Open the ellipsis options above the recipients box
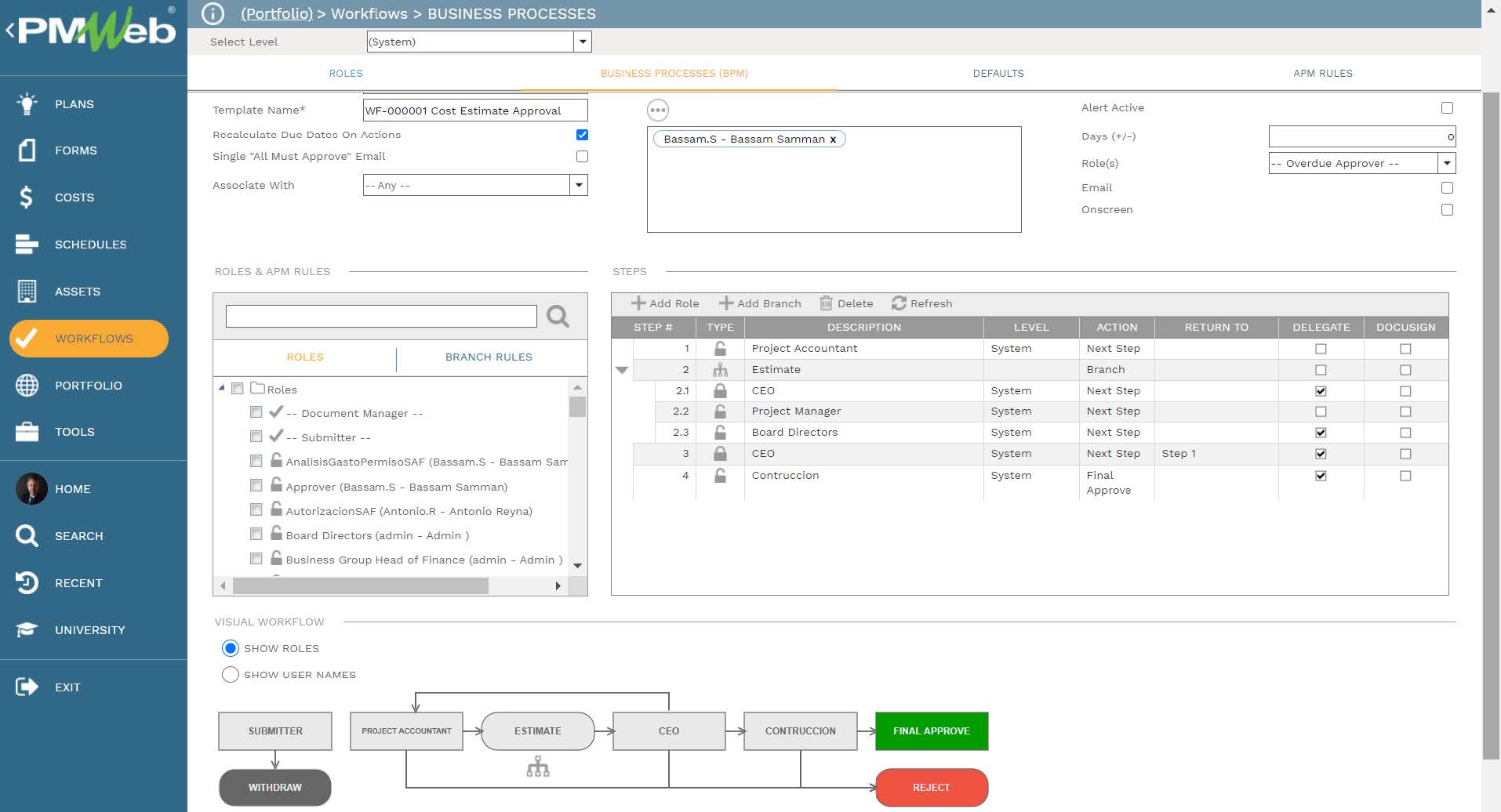The image size is (1501, 812). click(657, 110)
